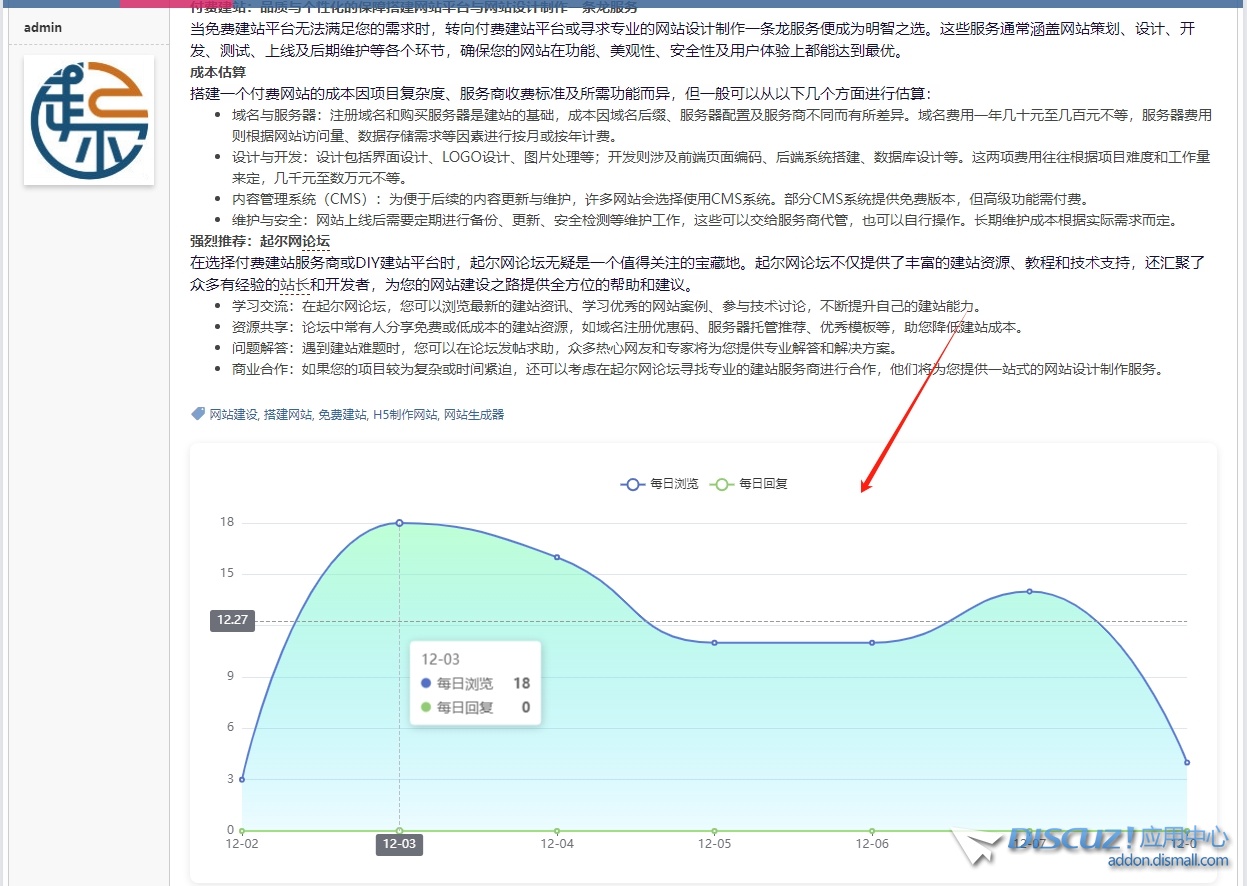The height and width of the screenshot is (886, 1247).
Task: Click the highlighted 12-03 x-axis label
Action: [399, 845]
